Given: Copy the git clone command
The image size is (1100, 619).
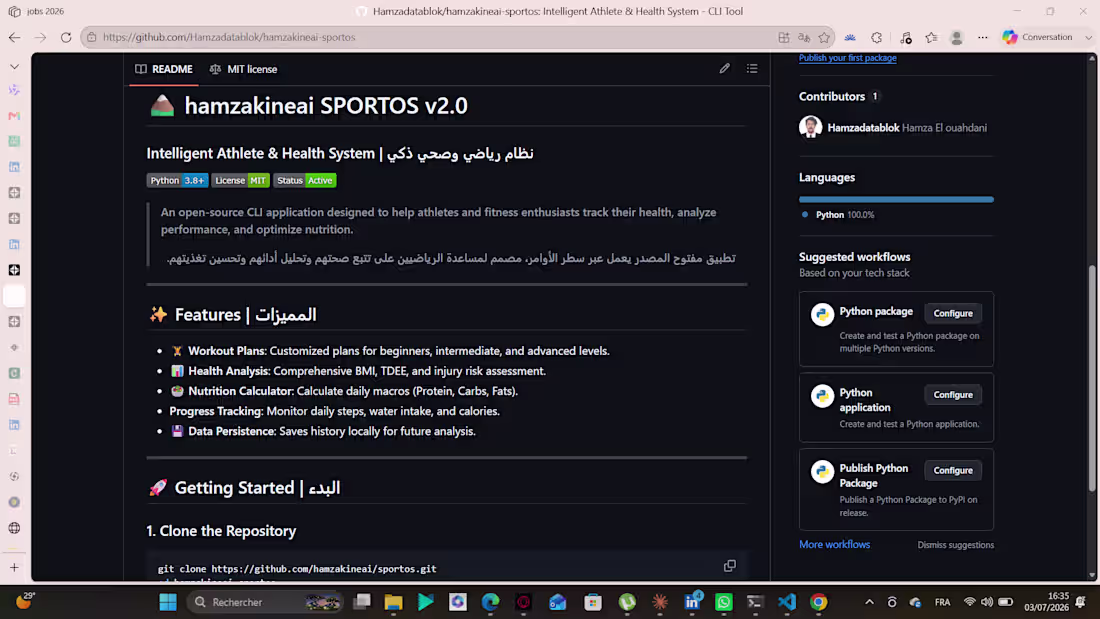Looking at the screenshot, I should point(730,566).
